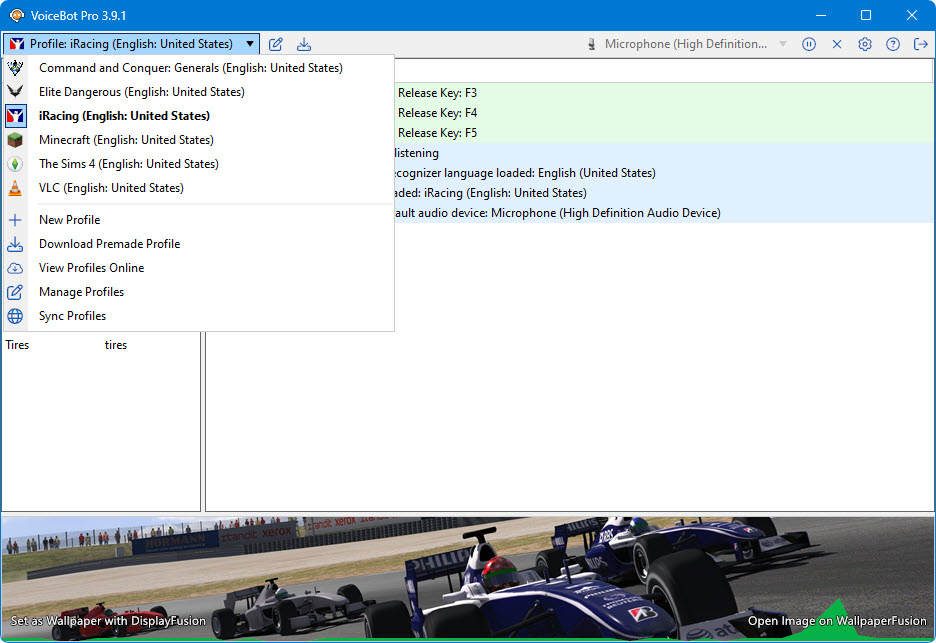This screenshot has width=936, height=643.
Task: Open View Profiles Online
Action: coord(91,268)
